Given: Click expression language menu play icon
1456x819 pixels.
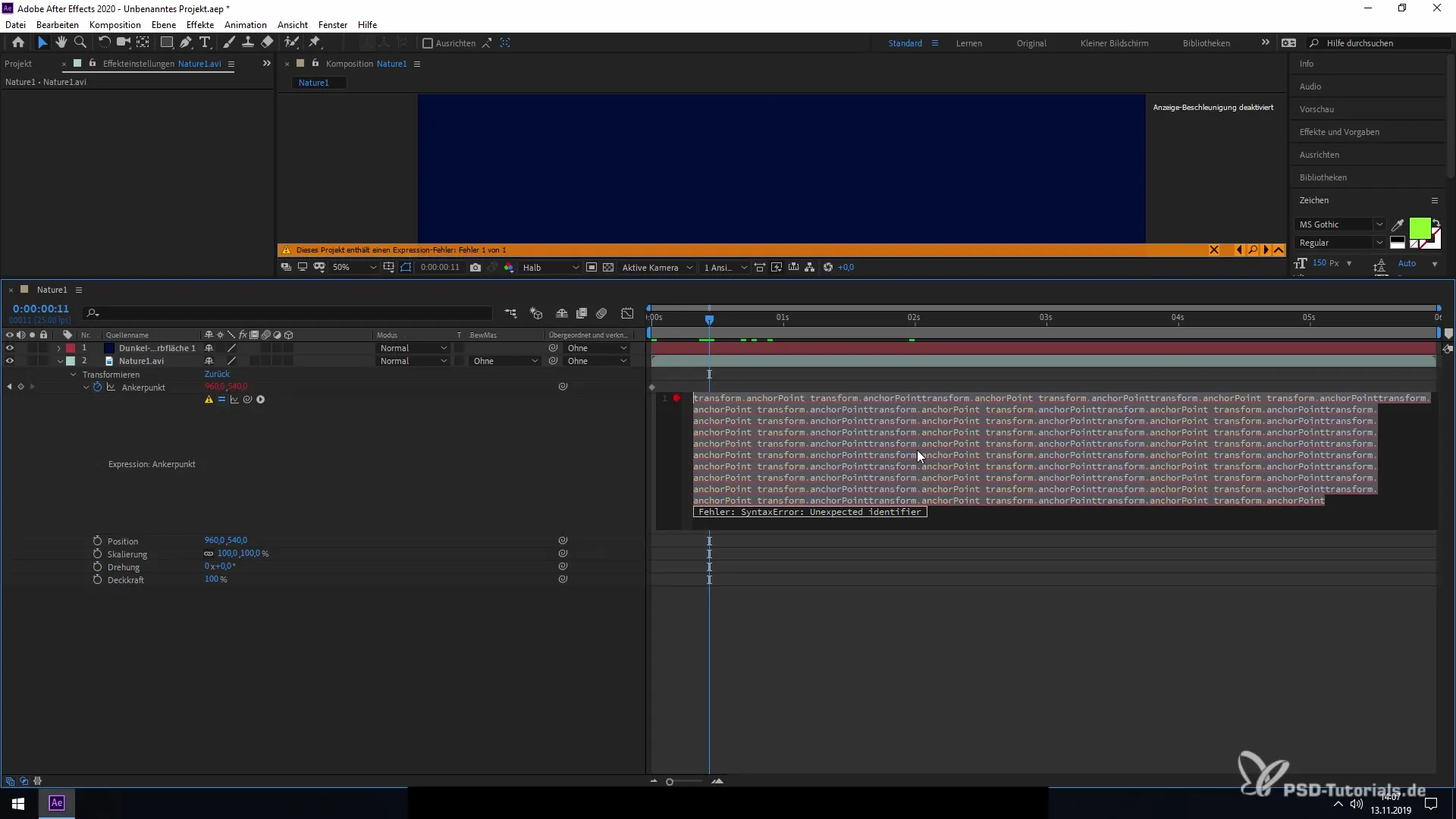Looking at the screenshot, I should 260,400.
